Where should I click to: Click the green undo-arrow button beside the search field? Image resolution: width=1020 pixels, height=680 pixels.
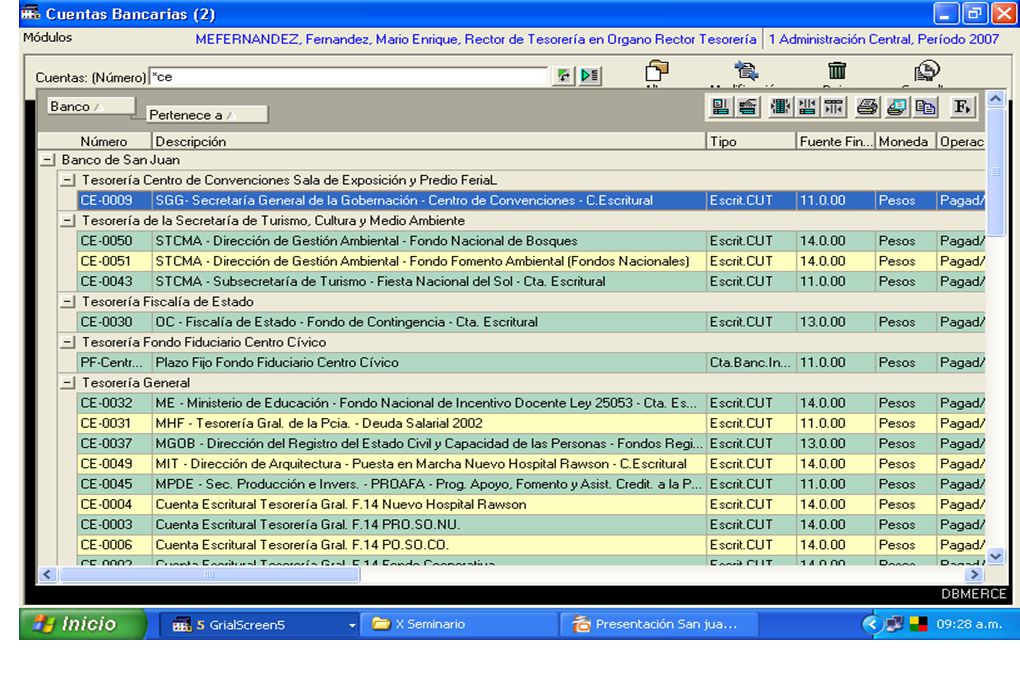click(x=563, y=75)
